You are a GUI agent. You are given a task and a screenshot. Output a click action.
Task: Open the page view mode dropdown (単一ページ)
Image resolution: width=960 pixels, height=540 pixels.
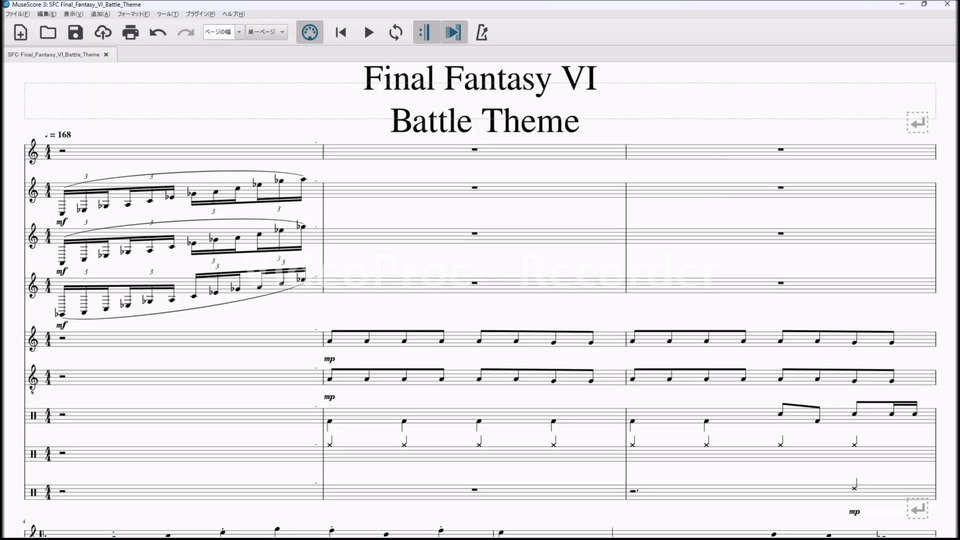[266, 32]
